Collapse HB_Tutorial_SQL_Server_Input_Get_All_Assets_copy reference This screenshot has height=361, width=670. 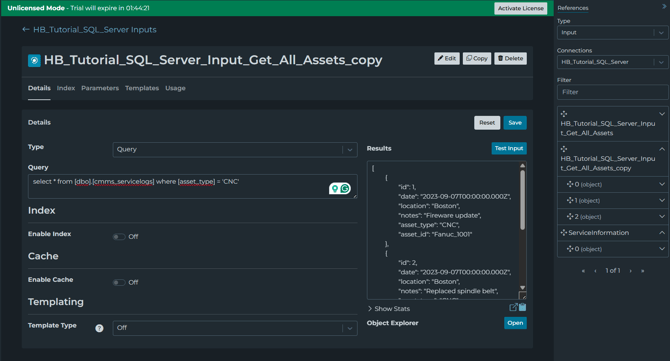pos(662,149)
